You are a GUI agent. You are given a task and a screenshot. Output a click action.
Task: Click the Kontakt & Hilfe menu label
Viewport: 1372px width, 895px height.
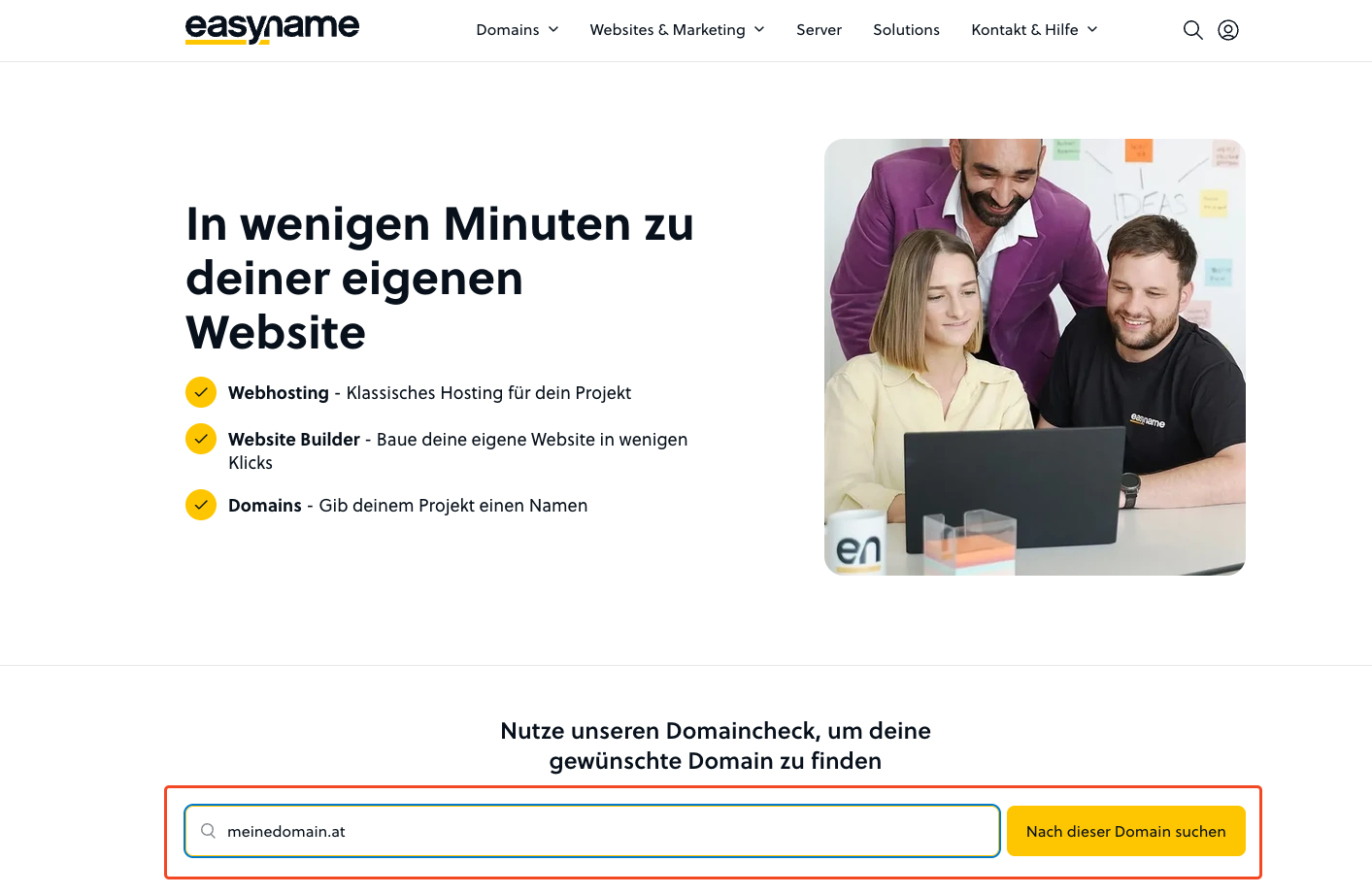point(1024,30)
